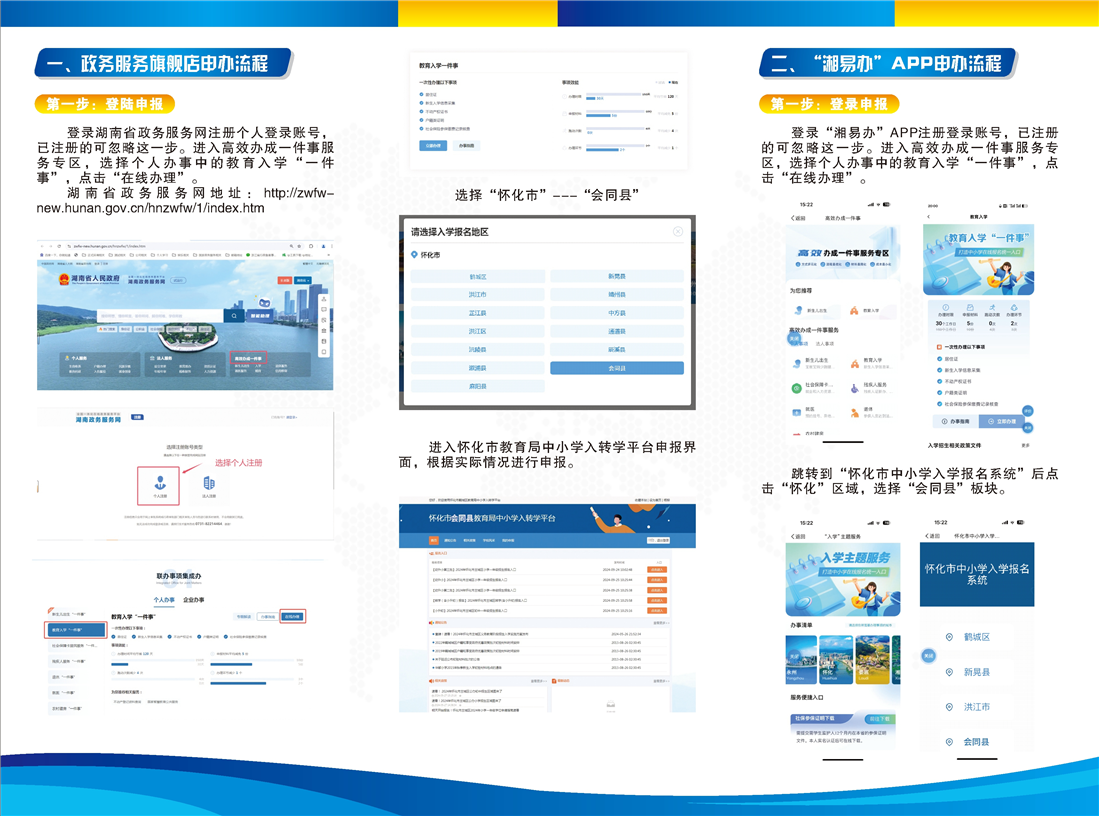Image resolution: width=1099 pixels, height=816 pixels.
Task: Close the 请选择入学报名地区 dialog
Action: pyautogui.click(x=678, y=231)
